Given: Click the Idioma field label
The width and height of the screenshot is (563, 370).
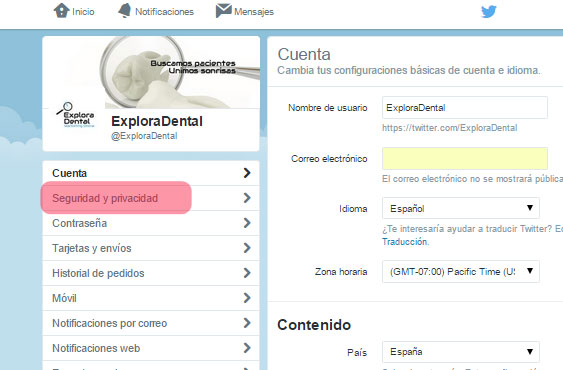Looking at the screenshot, I should click(x=353, y=209).
